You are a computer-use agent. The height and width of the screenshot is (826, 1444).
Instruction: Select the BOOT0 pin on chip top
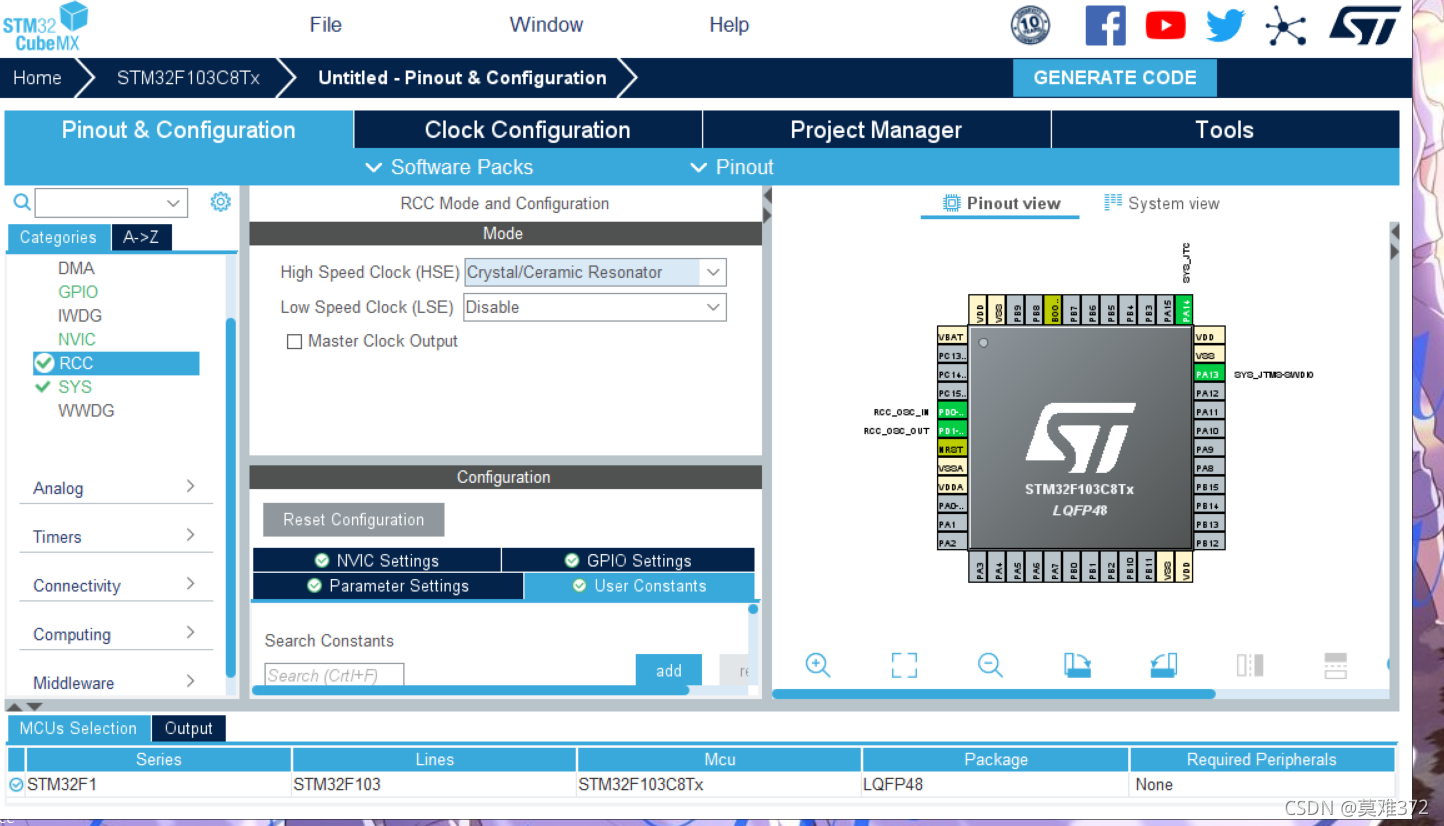click(x=1054, y=309)
